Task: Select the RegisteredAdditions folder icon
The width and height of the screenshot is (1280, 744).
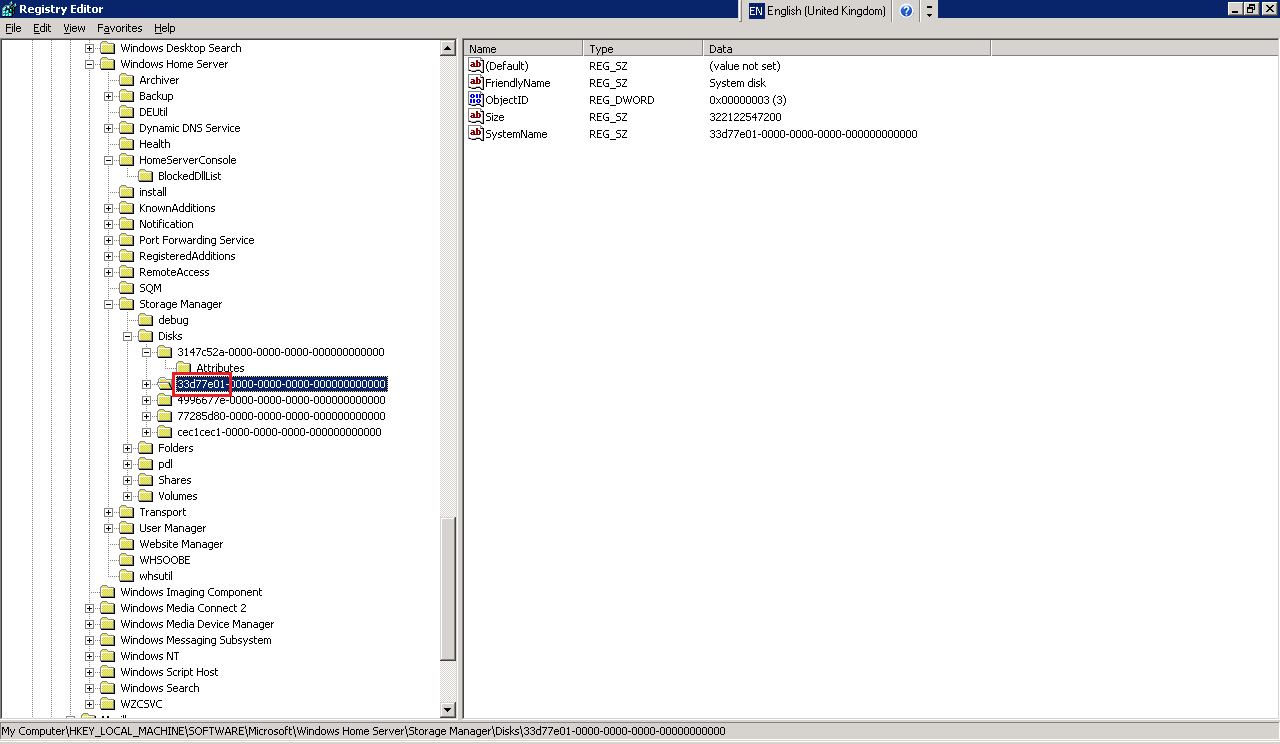Action: click(x=126, y=256)
